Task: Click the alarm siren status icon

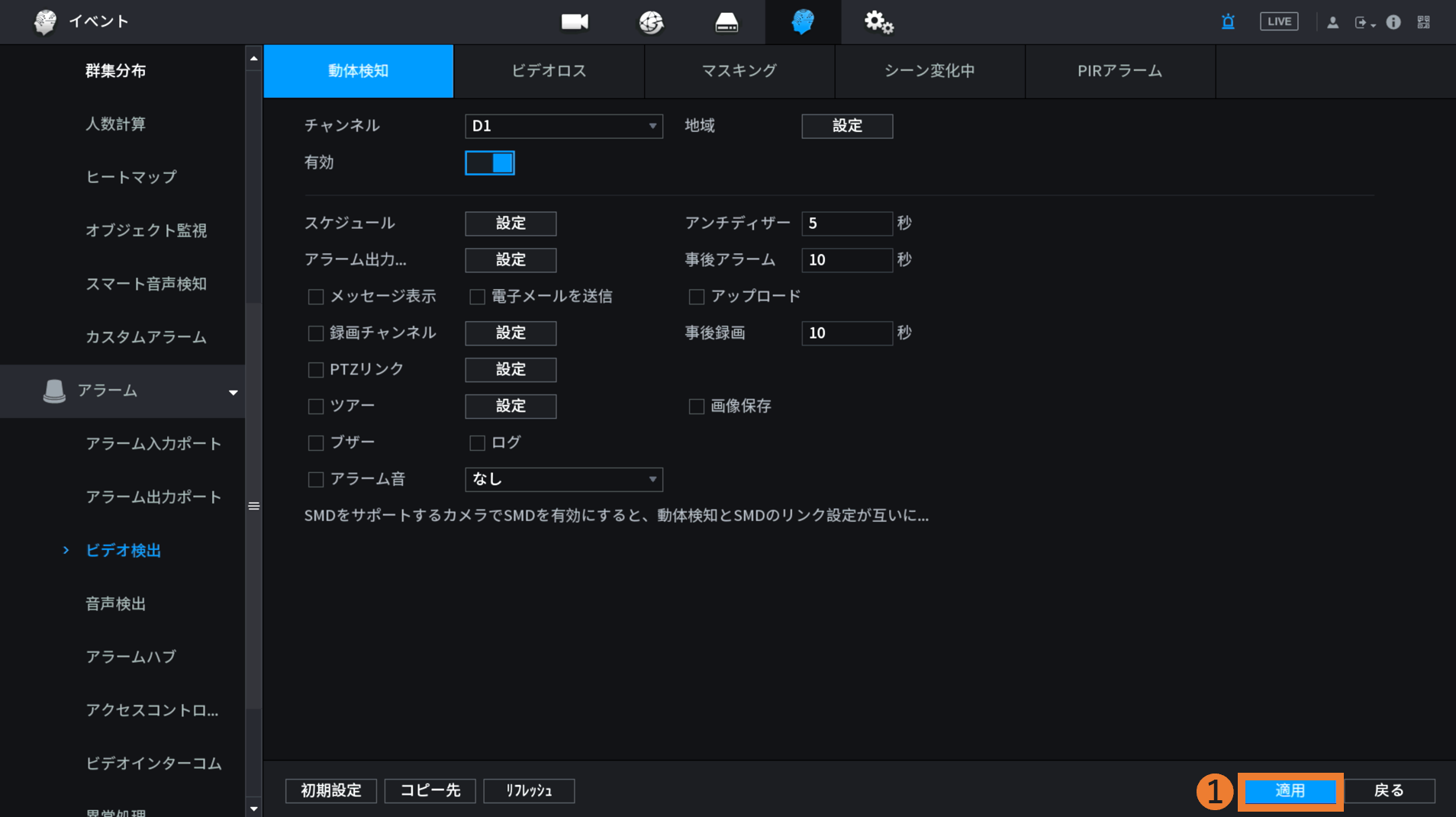Action: [1228, 22]
